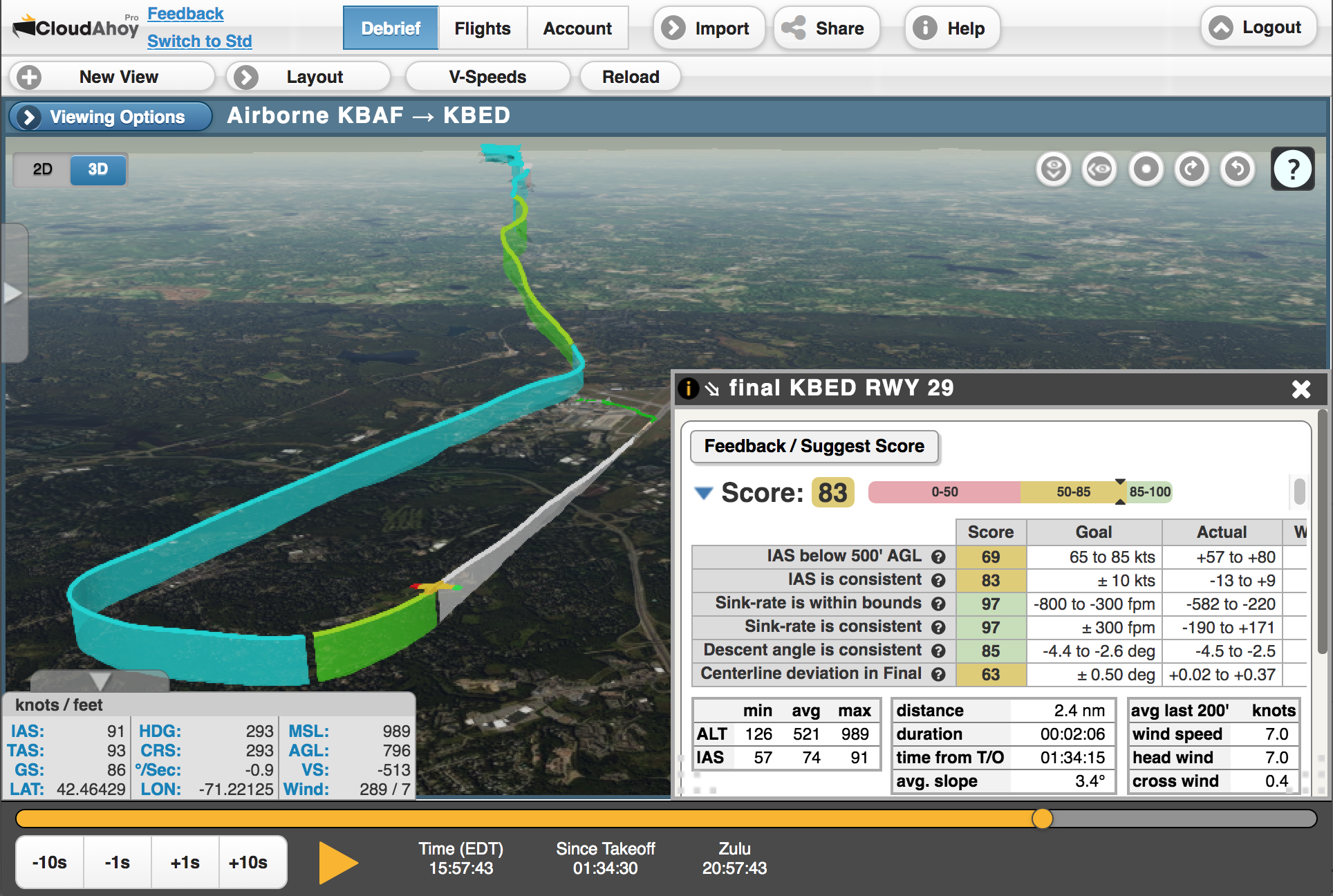Screen dimensions: 1333x896
Task: Open help for Descent angle is consistent
Action: pyautogui.click(x=938, y=651)
